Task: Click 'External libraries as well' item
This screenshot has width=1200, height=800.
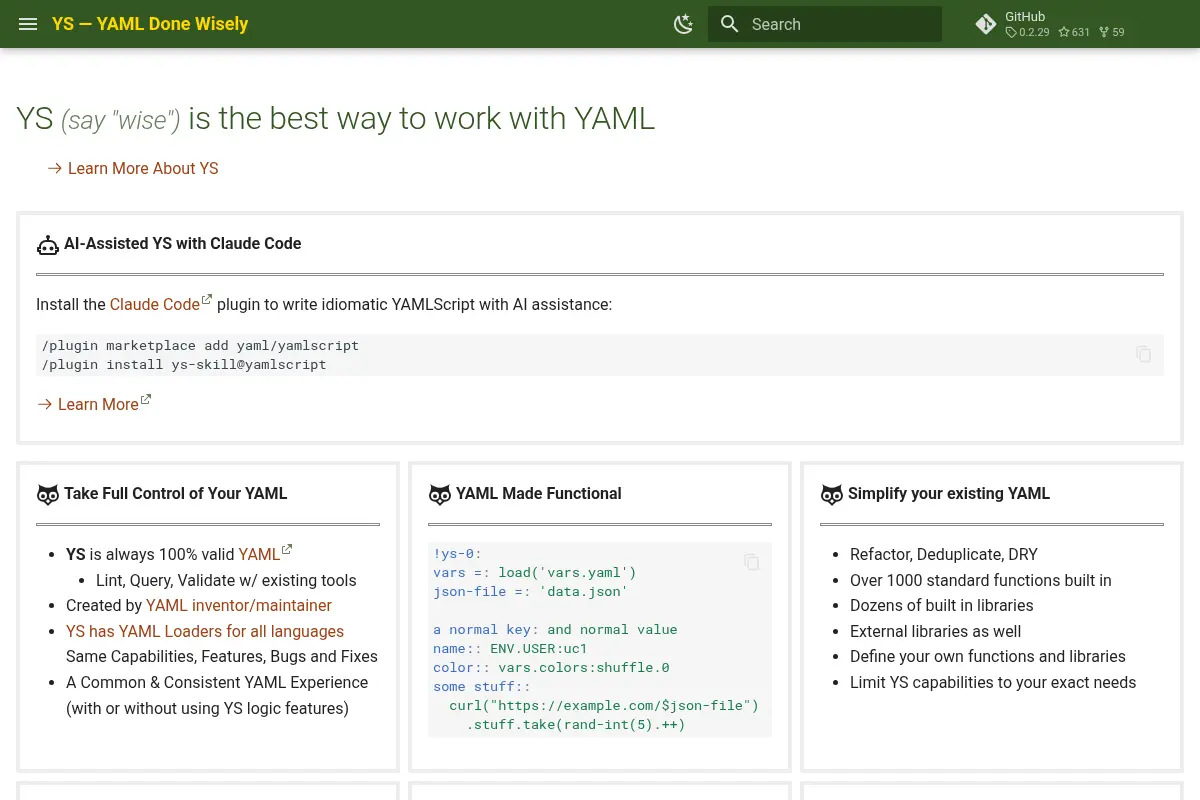Action: [x=936, y=631]
